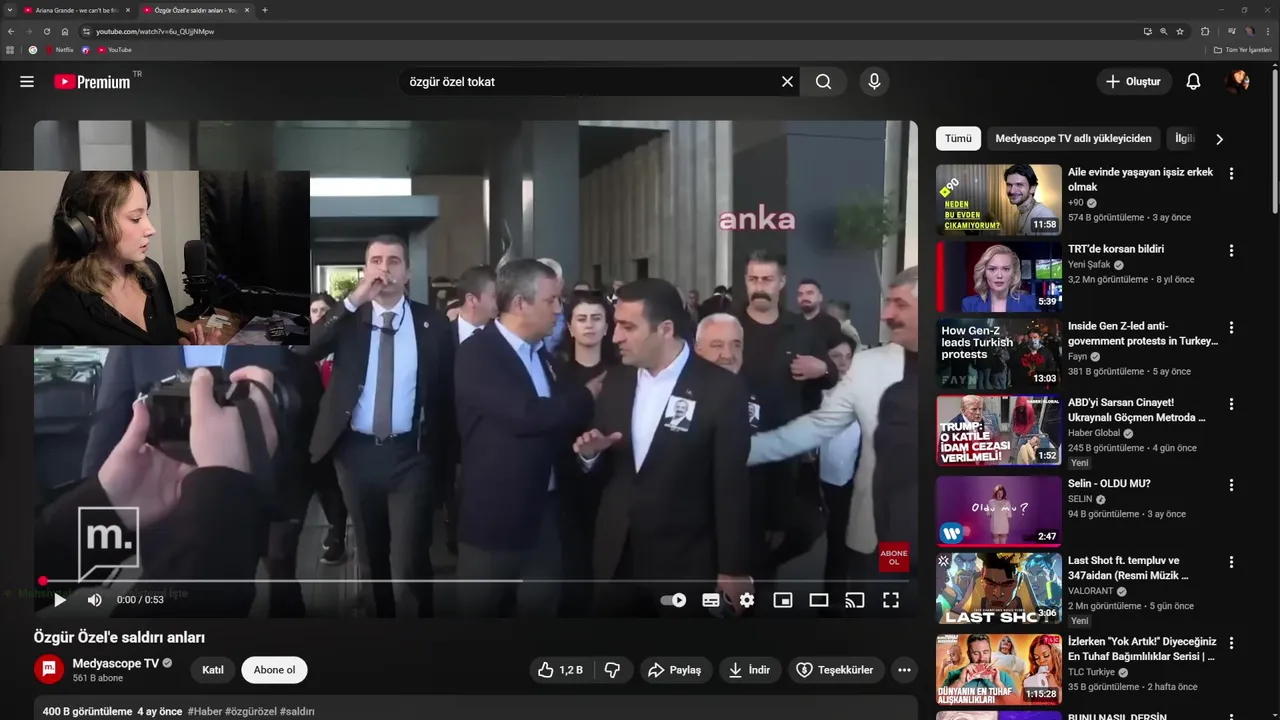The image size is (1280, 720).
Task: Mute the video volume
Action: coord(94,600)
